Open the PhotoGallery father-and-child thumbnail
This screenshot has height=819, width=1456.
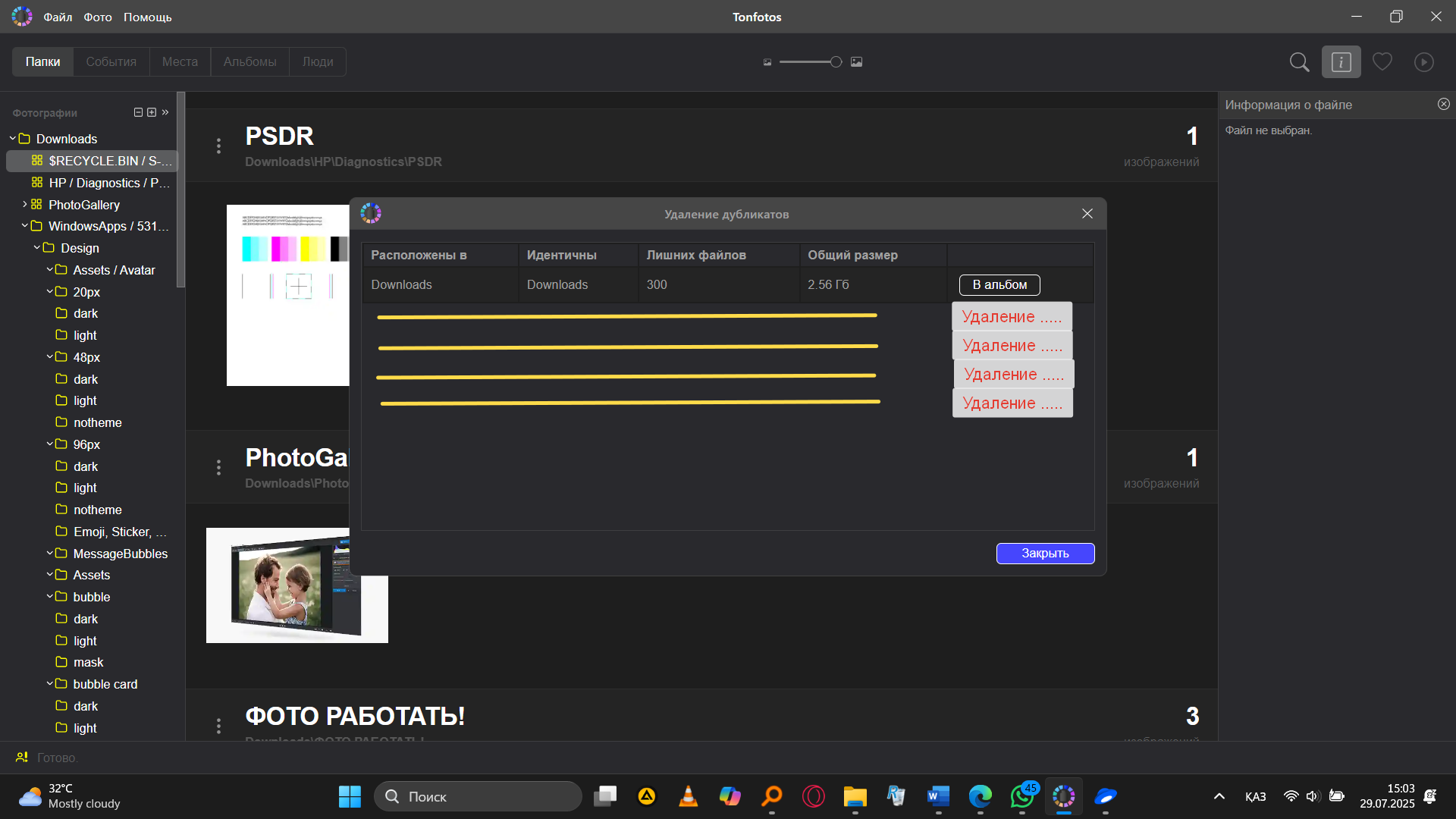tap(297, 585)
